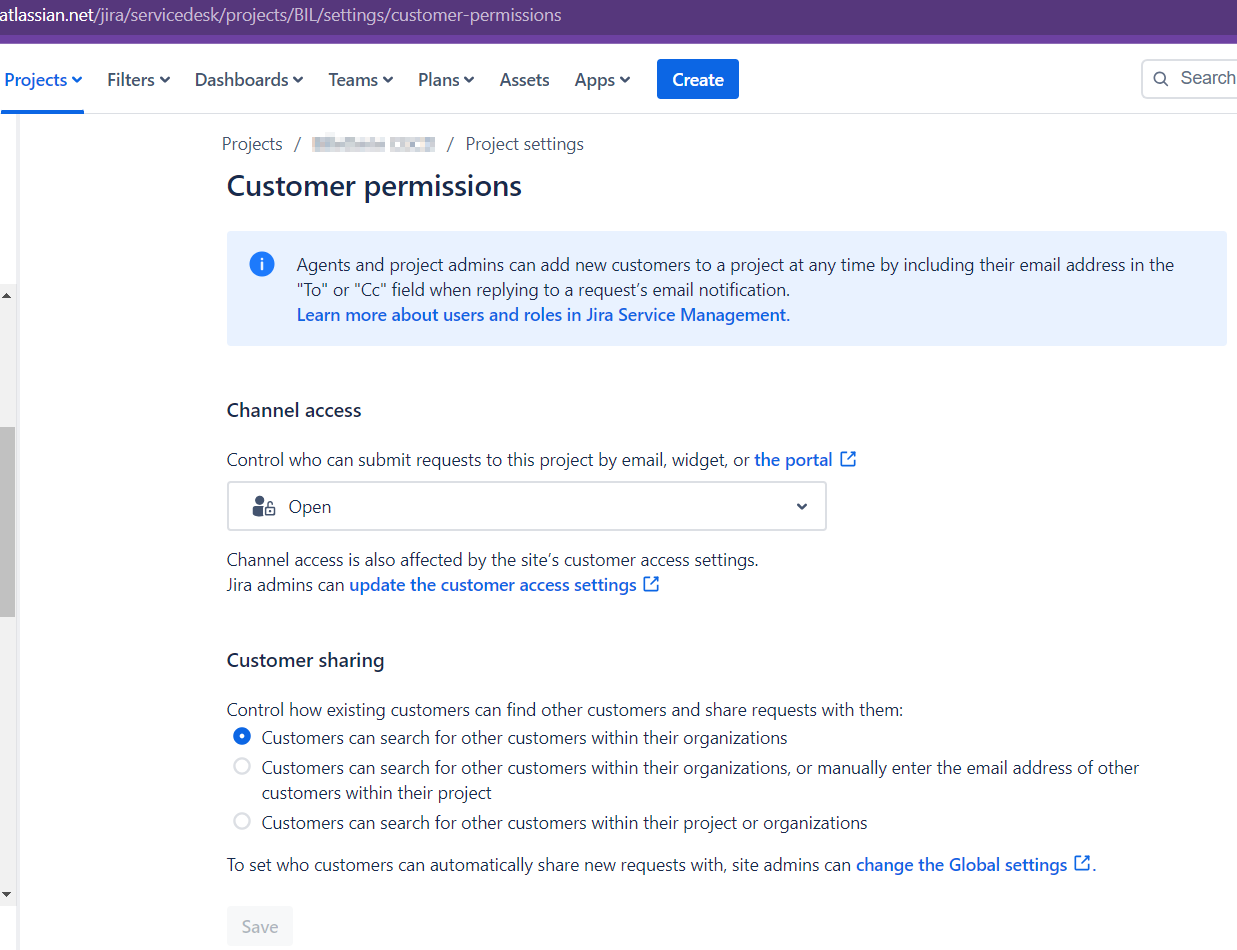Viewport: 1237px width, 950px height.
Task: Click the browser address bar URL
Action: tap(281, 15)
